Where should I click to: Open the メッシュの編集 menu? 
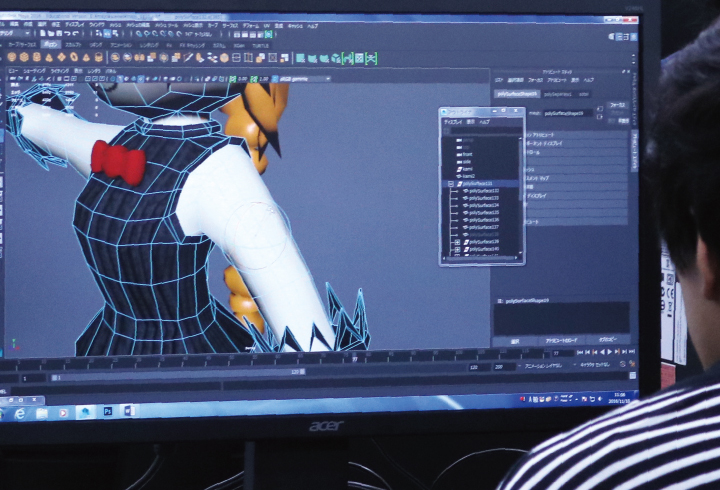[x=138, y=25]
